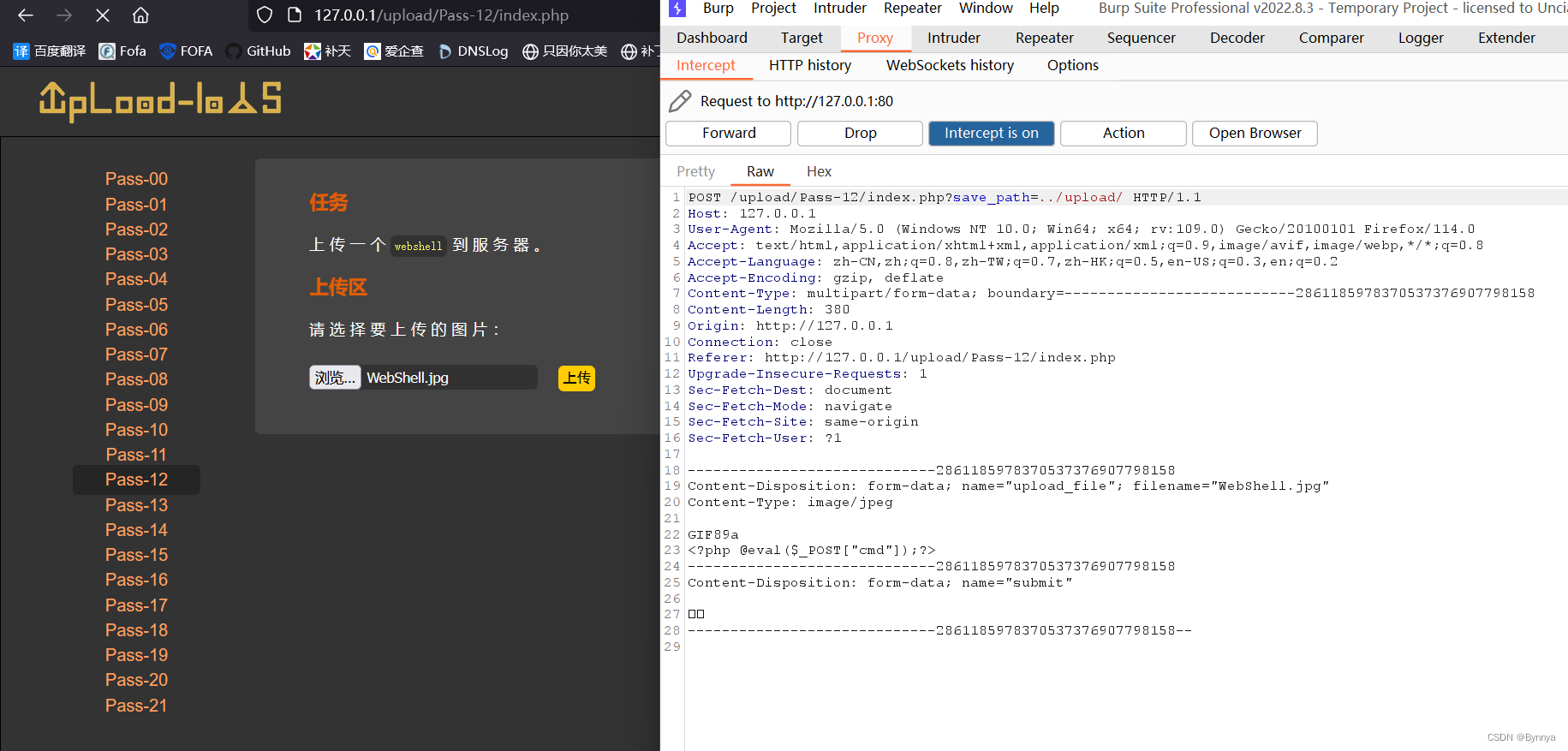Open Pass-00 in the sidebar
The image size is (1568, 751).
pos(136,179)
